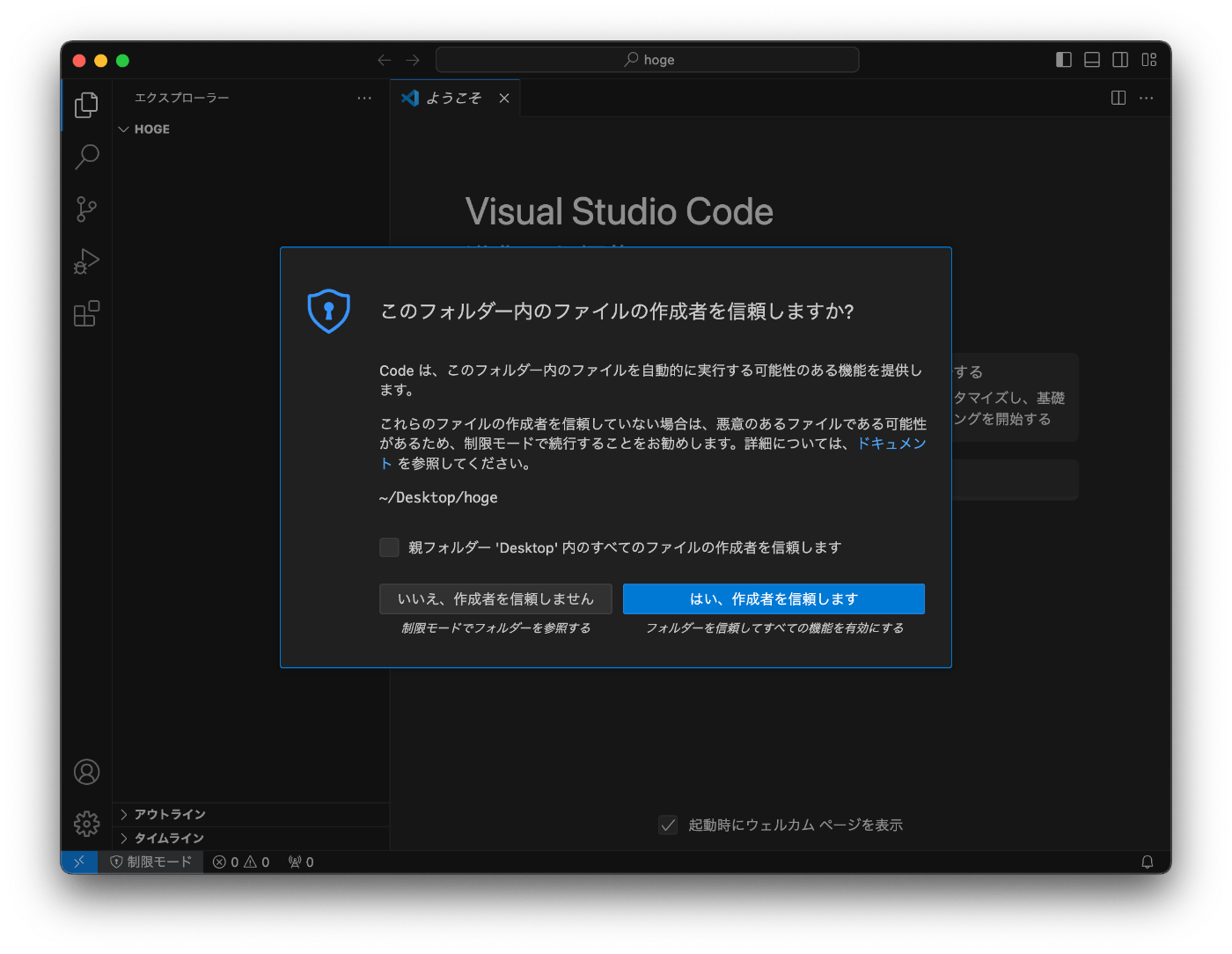Image resolution: width=1232 pixels, height=954 pixels.
Task: Split the editor to the right
Action: tap(1118, 98)
